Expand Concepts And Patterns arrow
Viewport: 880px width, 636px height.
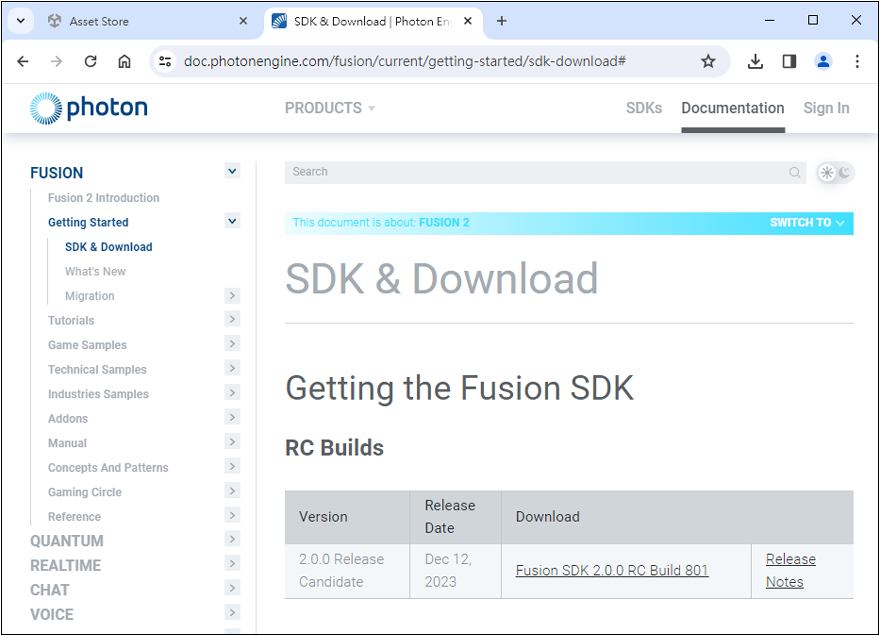click(232, 466)
